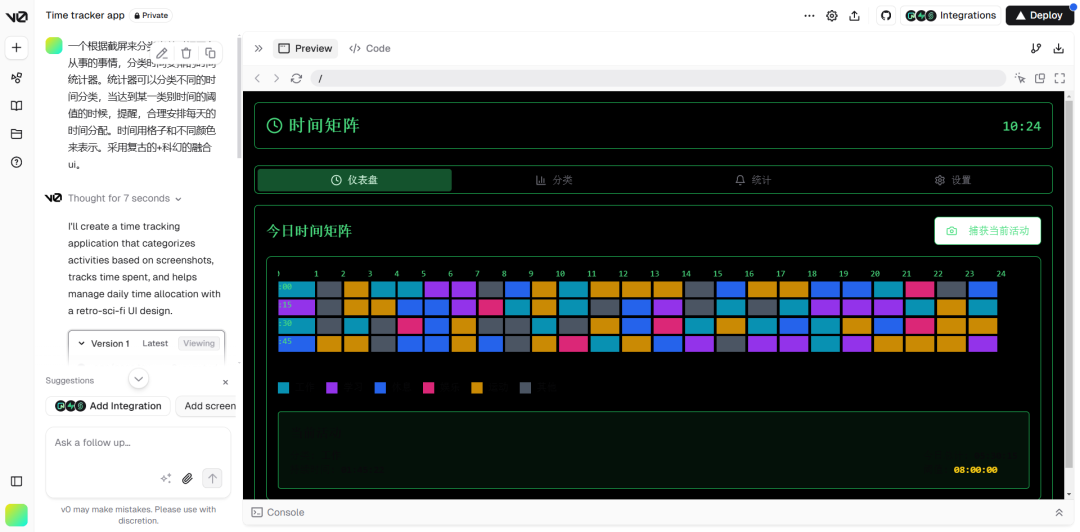Go forward in the preview browser
Screen dimensions: 1080x532
pyautogui.click(x=276, y=78)
